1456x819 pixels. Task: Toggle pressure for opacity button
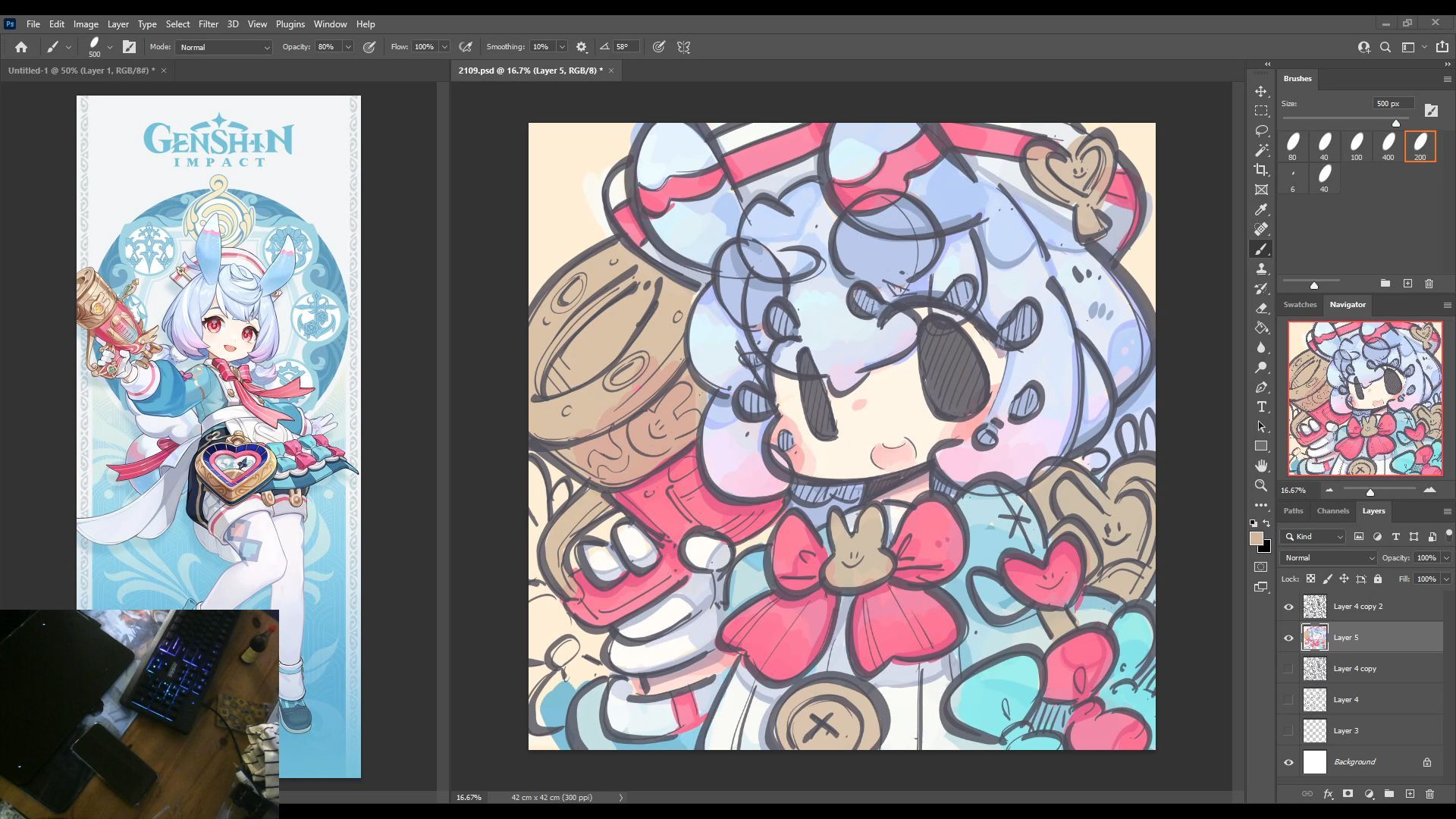369,47
